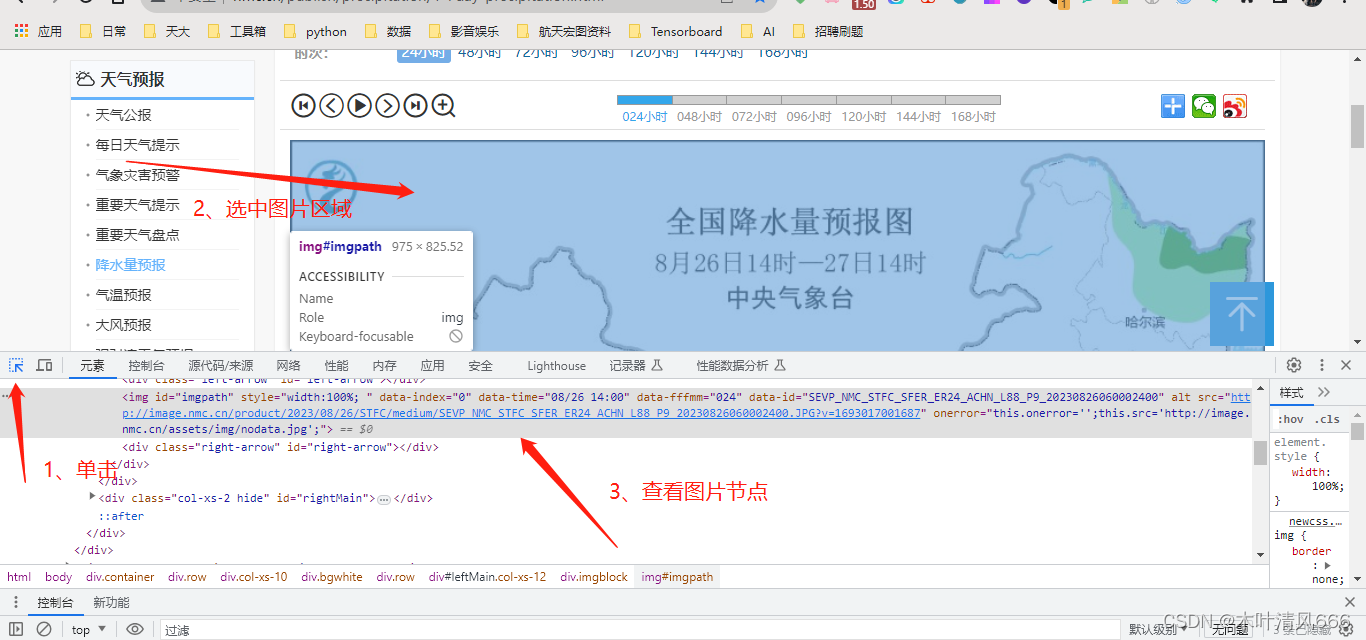Show more styles panel tabs chevron
Screen dimensions: 1366x640
1324,392
